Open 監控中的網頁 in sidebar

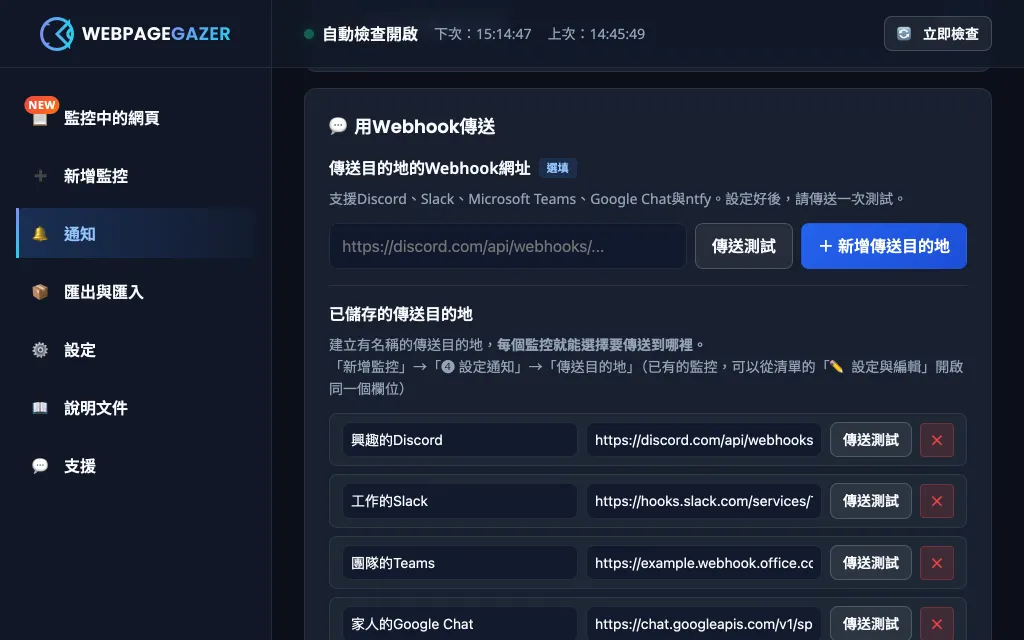coord(136,118)
